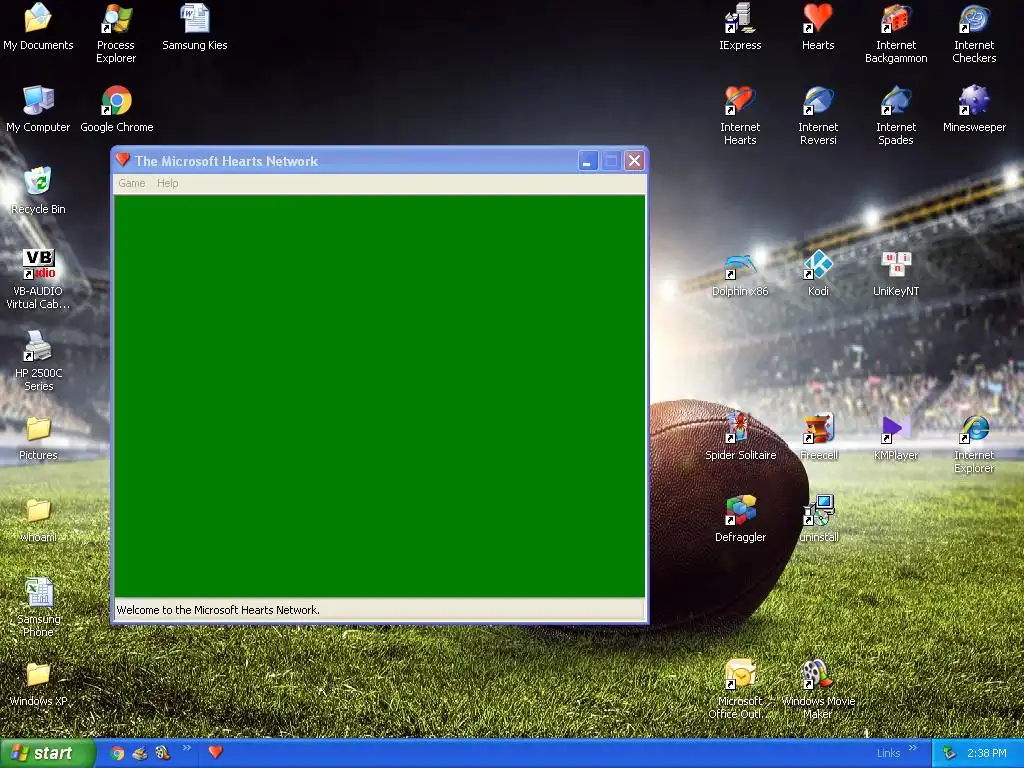Launch the Internet Checkers shortcut
1024x768 pixels.
(x=974, y=33)
